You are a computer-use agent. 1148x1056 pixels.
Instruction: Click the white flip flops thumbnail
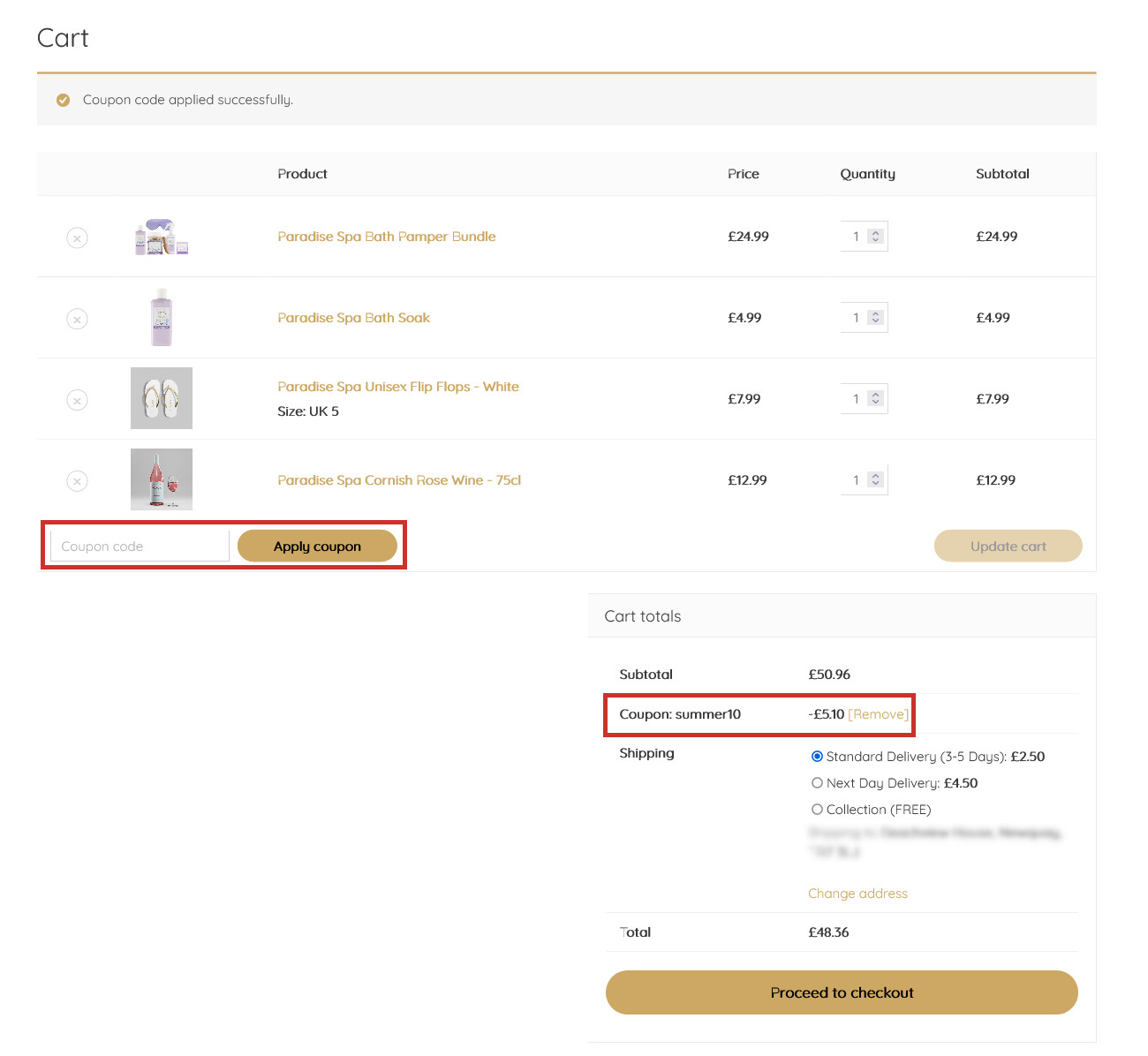[x=162, y=398]
